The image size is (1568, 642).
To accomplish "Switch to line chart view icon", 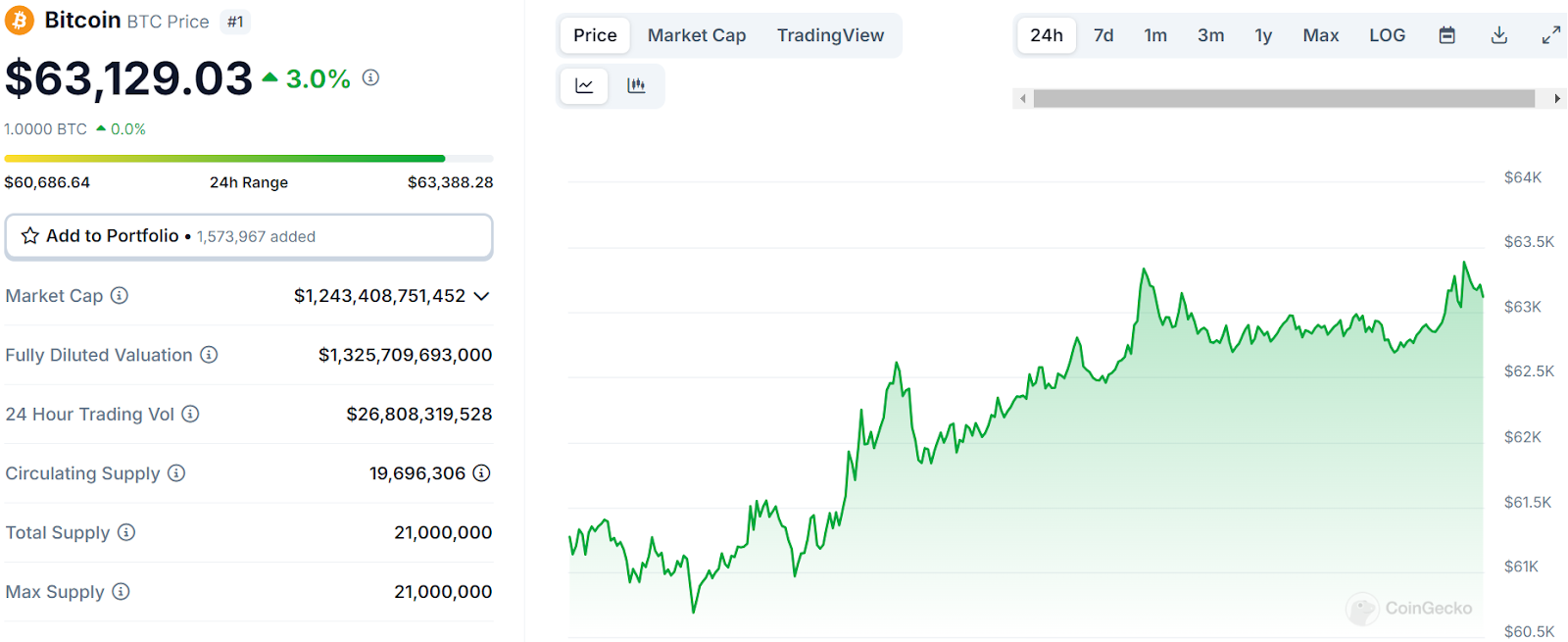I will [x=584, y=86].
